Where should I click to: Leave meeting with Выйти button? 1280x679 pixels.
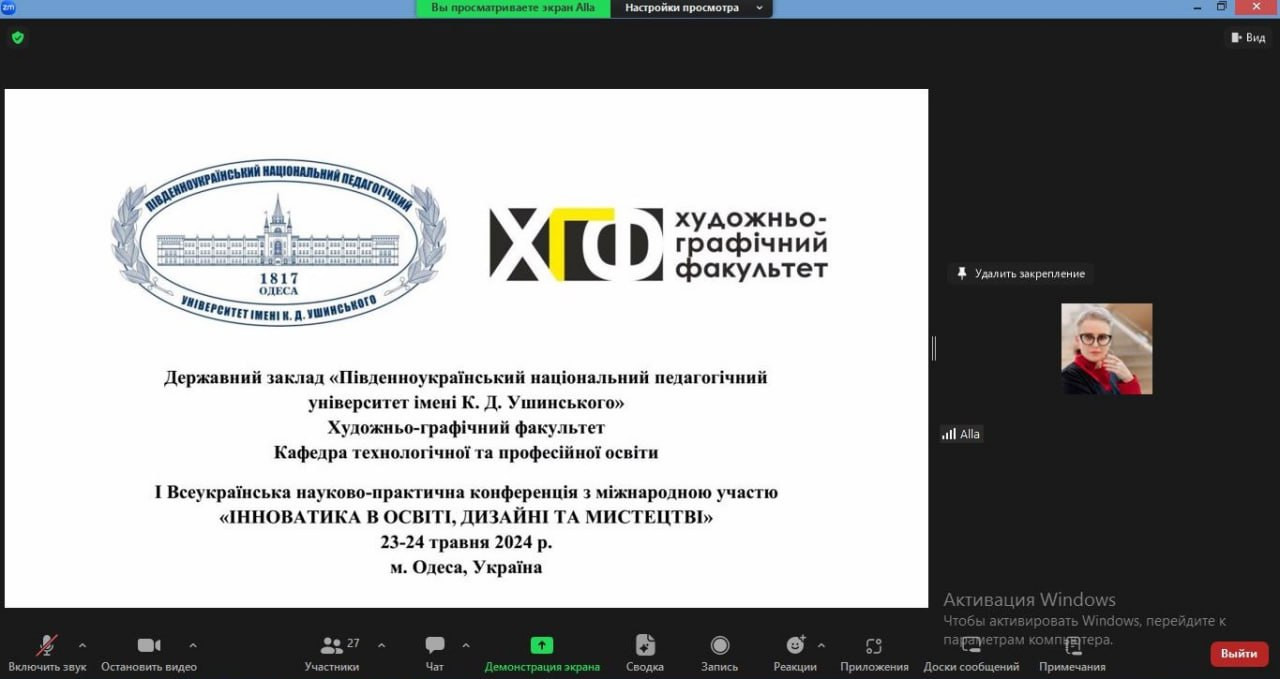1239,654
